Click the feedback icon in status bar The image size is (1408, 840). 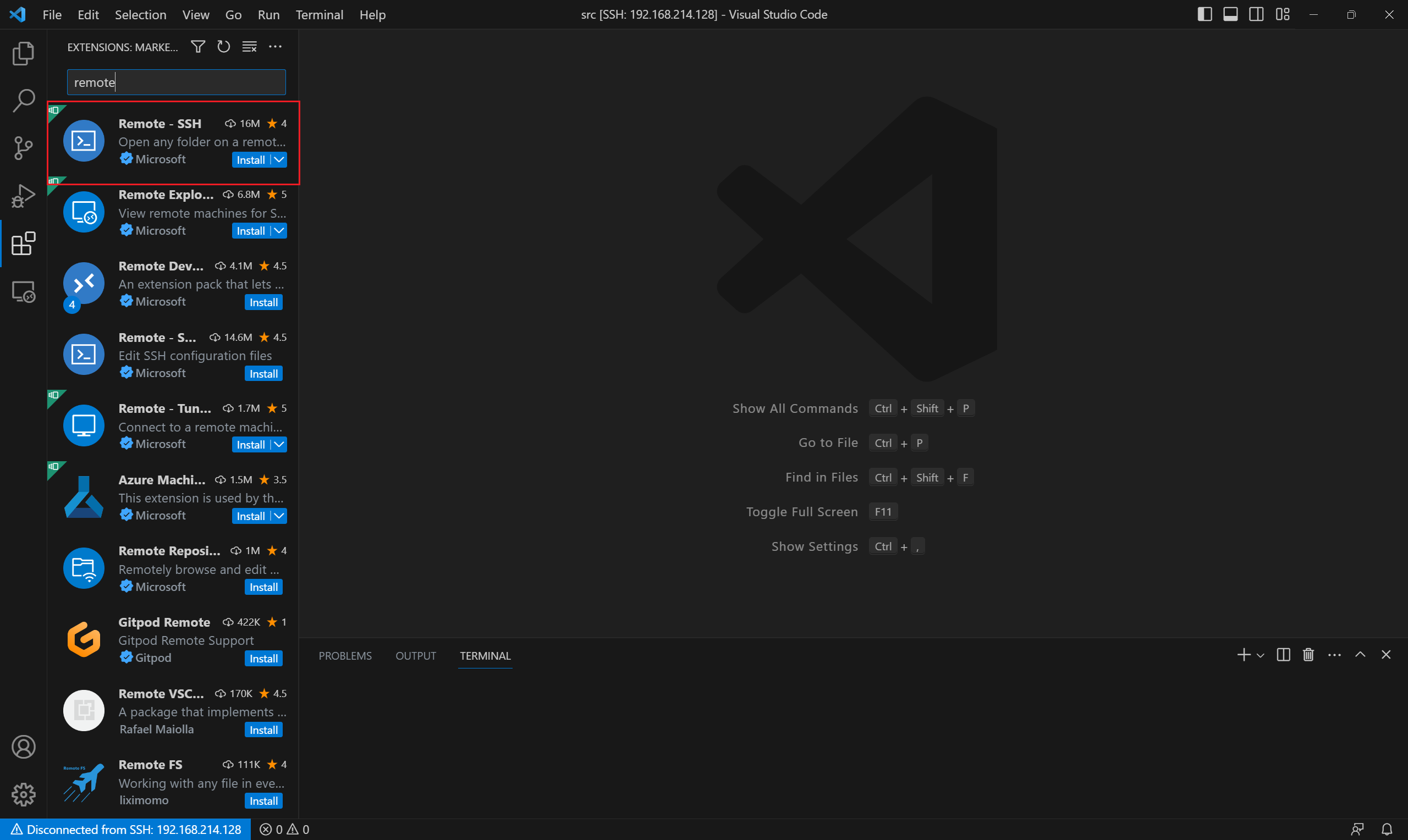1357,829
